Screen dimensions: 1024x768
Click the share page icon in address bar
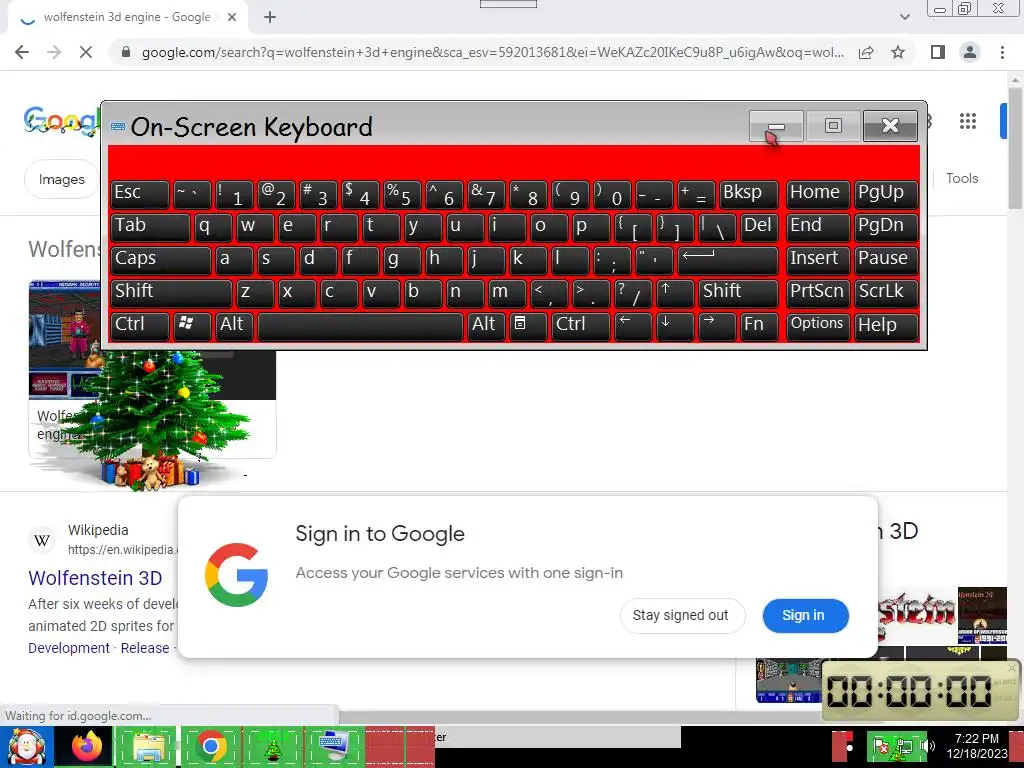(x=866, y=52)
